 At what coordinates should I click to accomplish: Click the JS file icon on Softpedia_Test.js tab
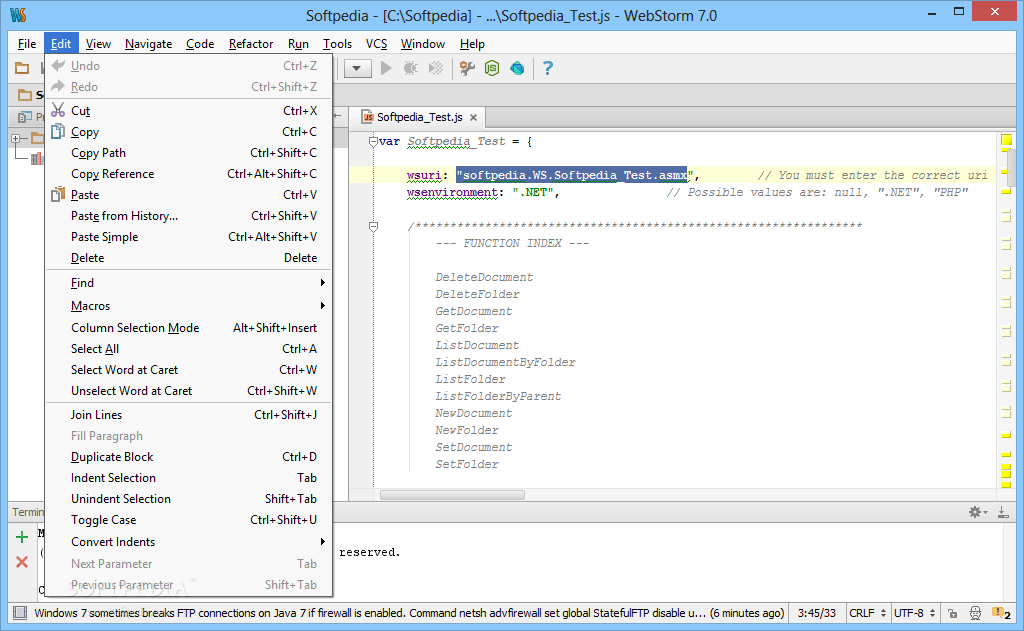[368, 117]
